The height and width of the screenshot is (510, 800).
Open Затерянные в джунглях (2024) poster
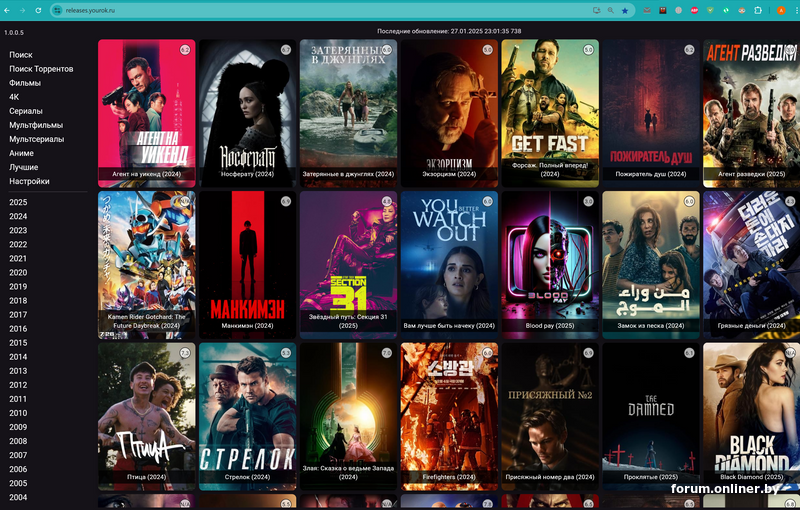pyautogui.click(x=348, y=113)
